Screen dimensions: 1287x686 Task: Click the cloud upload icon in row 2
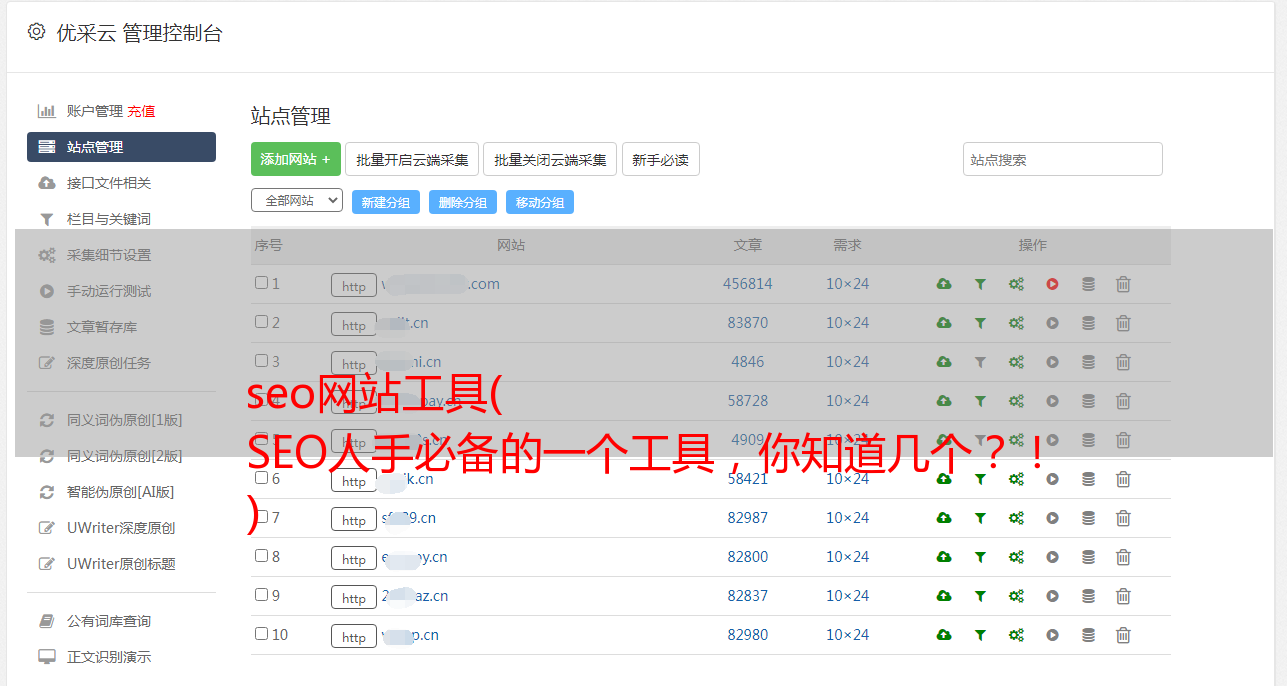(x=944, y=323)
